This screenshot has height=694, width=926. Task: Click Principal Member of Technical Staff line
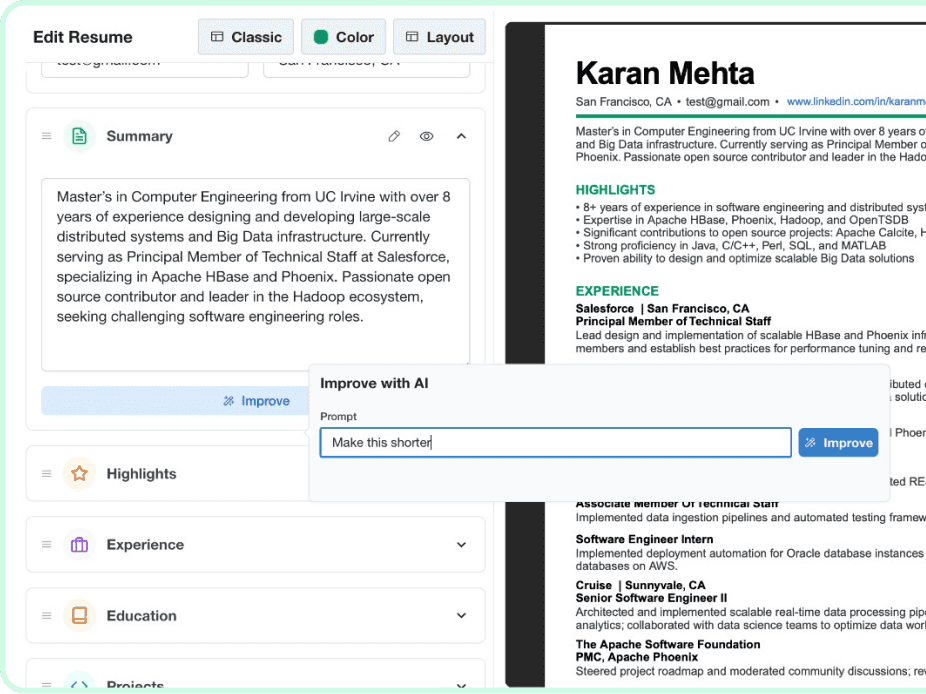(673, 321)
